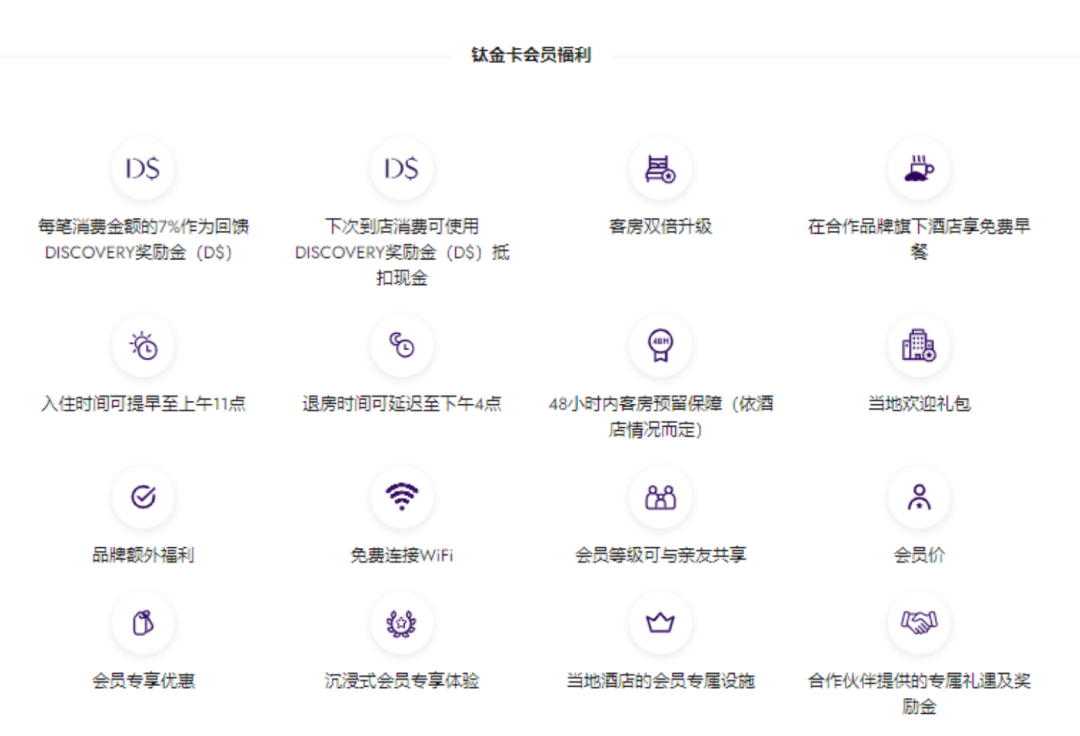
Task: Select the 客房双倍升级 bed icon
Action: 659,169
